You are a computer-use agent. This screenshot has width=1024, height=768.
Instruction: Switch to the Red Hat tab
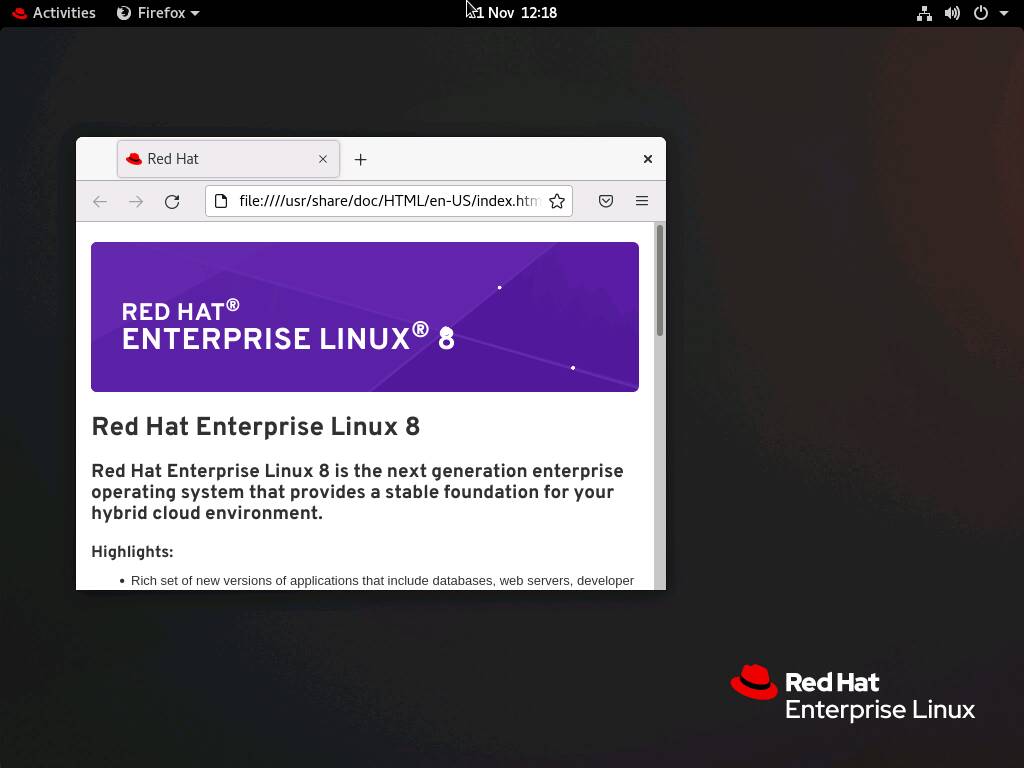pos(200,159)
